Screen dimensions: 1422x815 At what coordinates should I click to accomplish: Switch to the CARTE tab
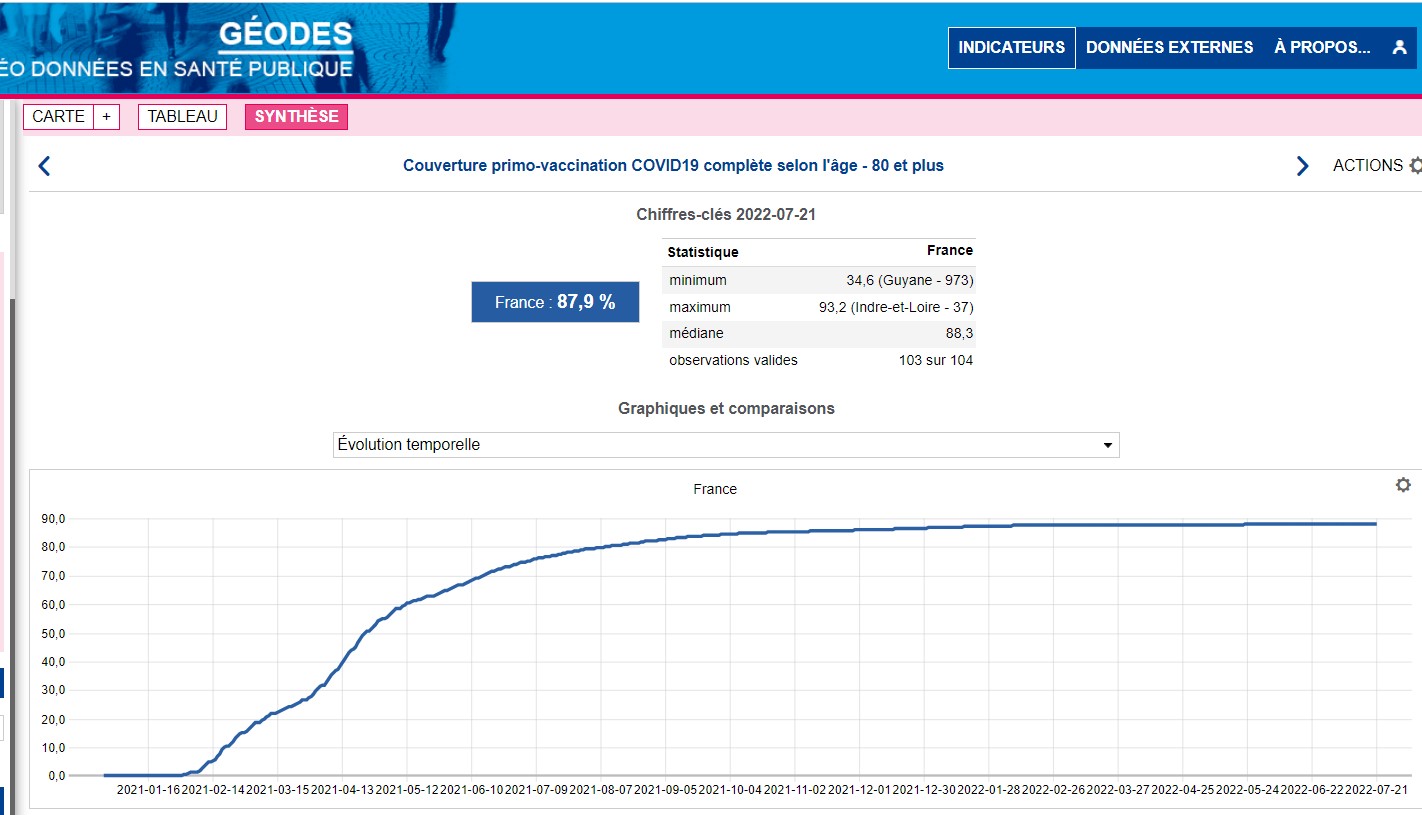point(59,117)
